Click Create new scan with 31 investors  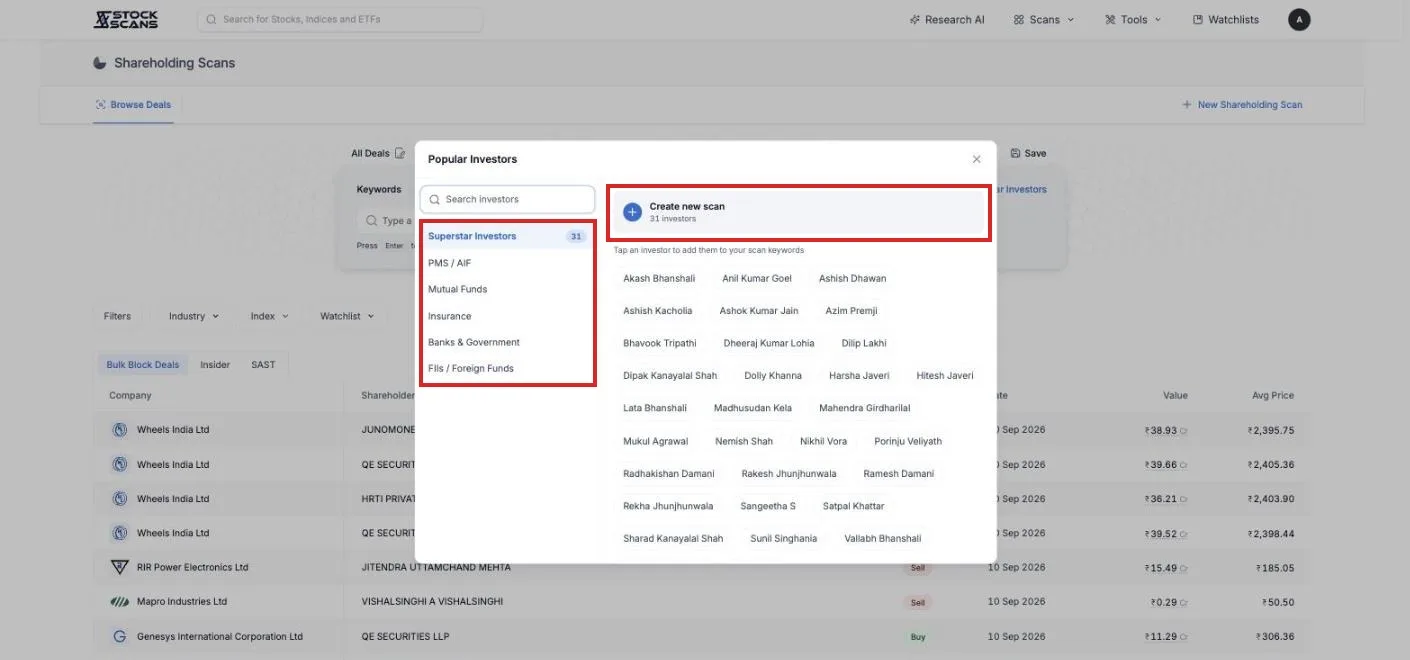799,212
